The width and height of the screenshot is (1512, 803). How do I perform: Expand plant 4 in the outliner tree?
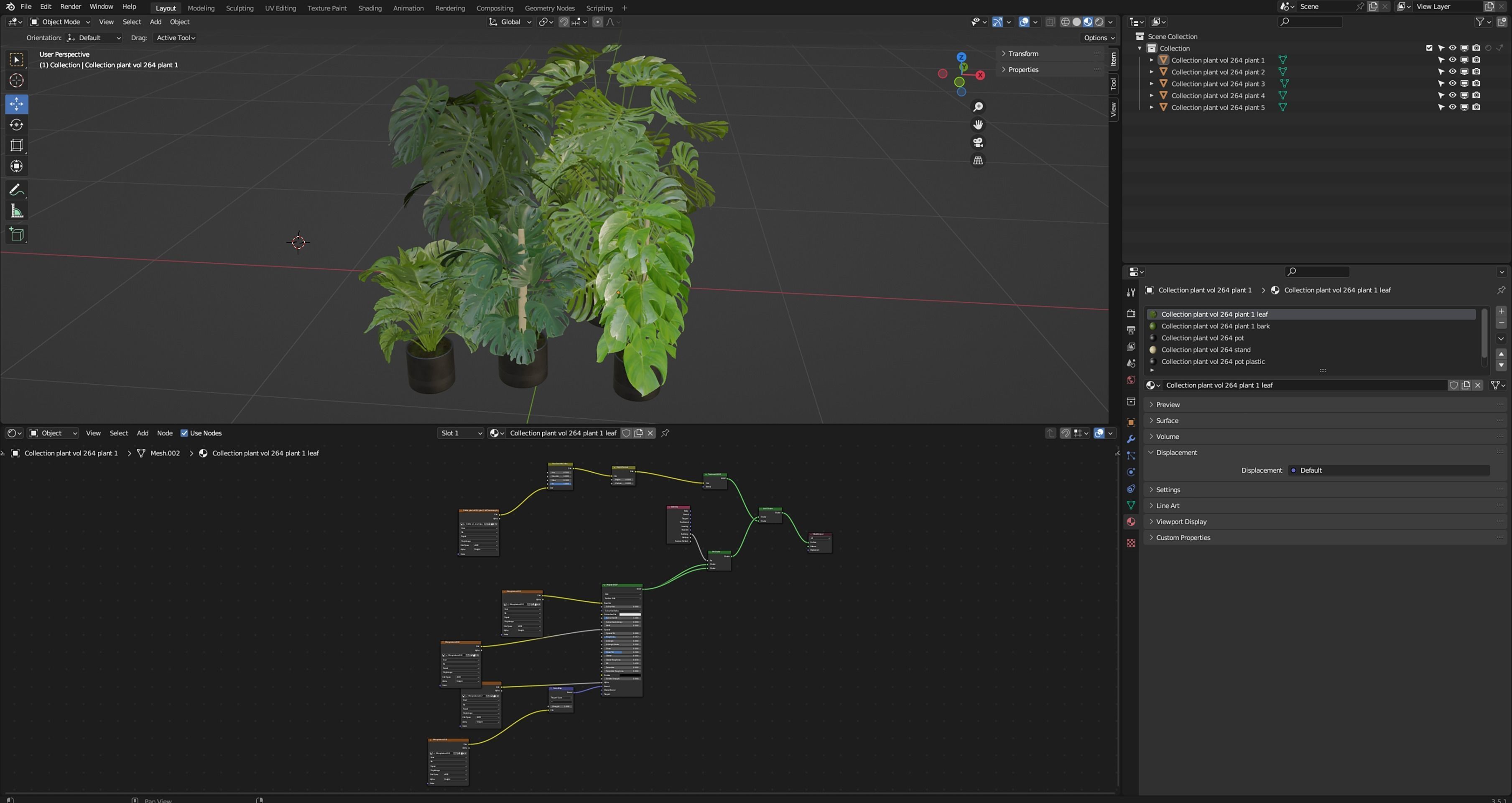1151,95
